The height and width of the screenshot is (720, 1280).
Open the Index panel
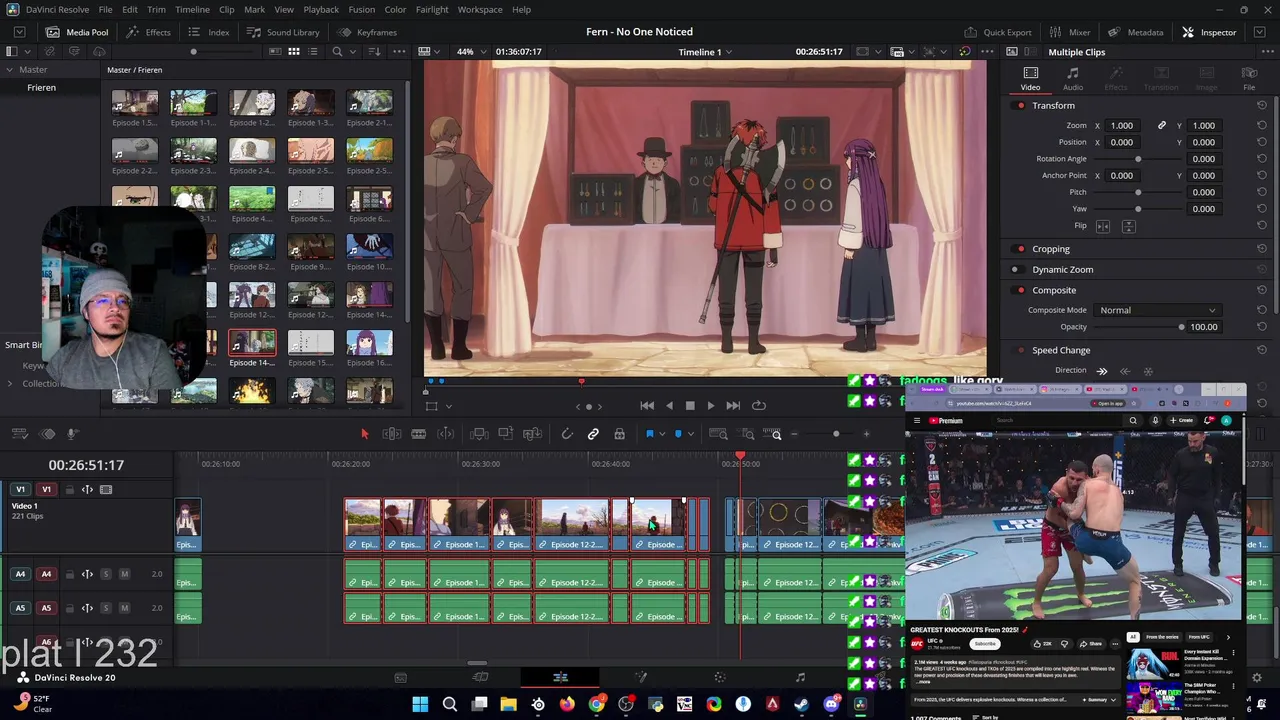point(209,32)
